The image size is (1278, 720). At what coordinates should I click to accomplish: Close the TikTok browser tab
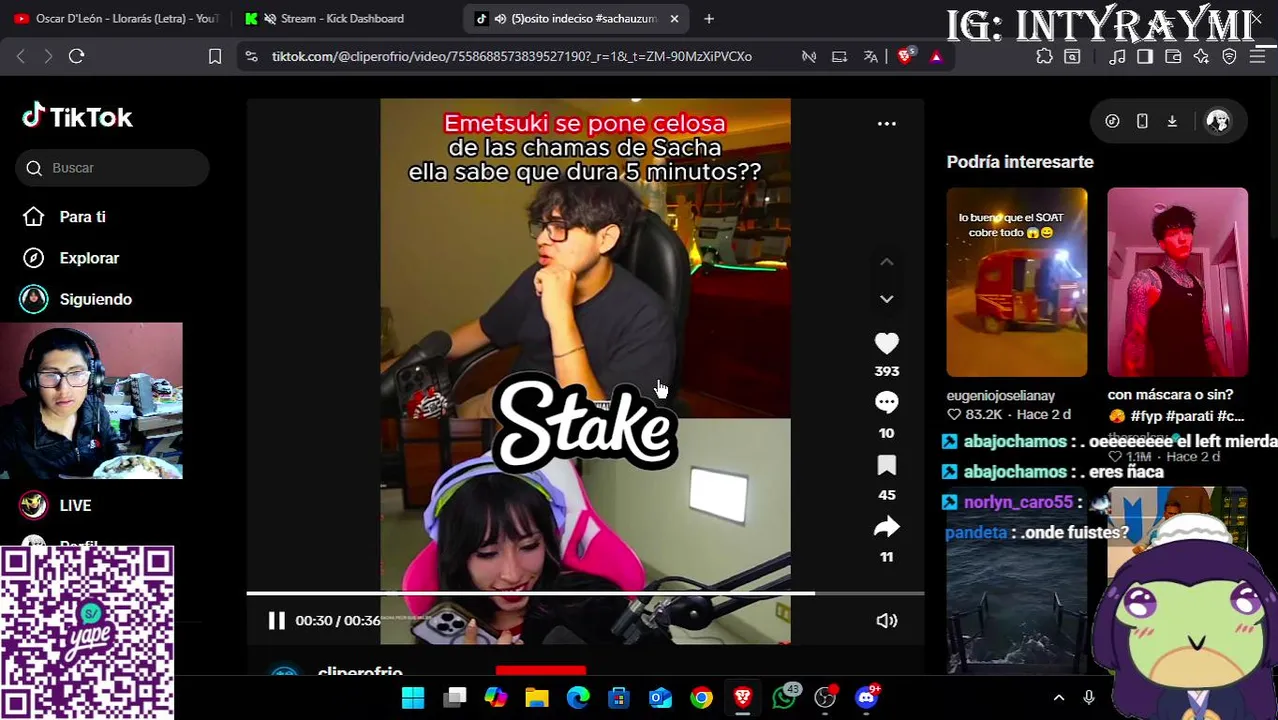click(674, 18)
